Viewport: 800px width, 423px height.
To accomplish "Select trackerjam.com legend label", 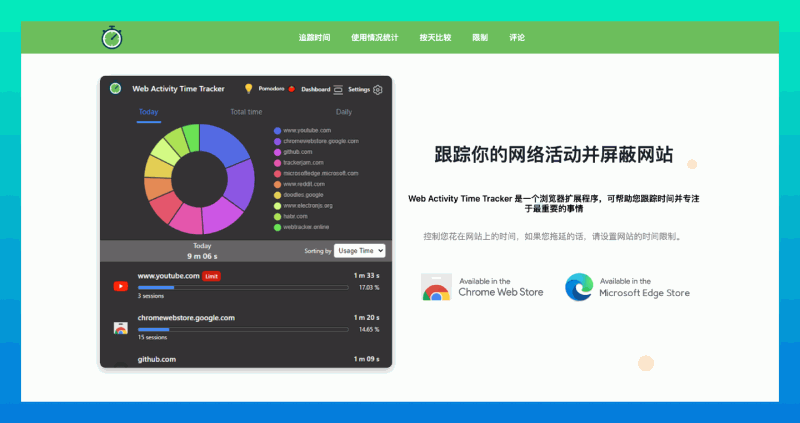I will [304, 163].
